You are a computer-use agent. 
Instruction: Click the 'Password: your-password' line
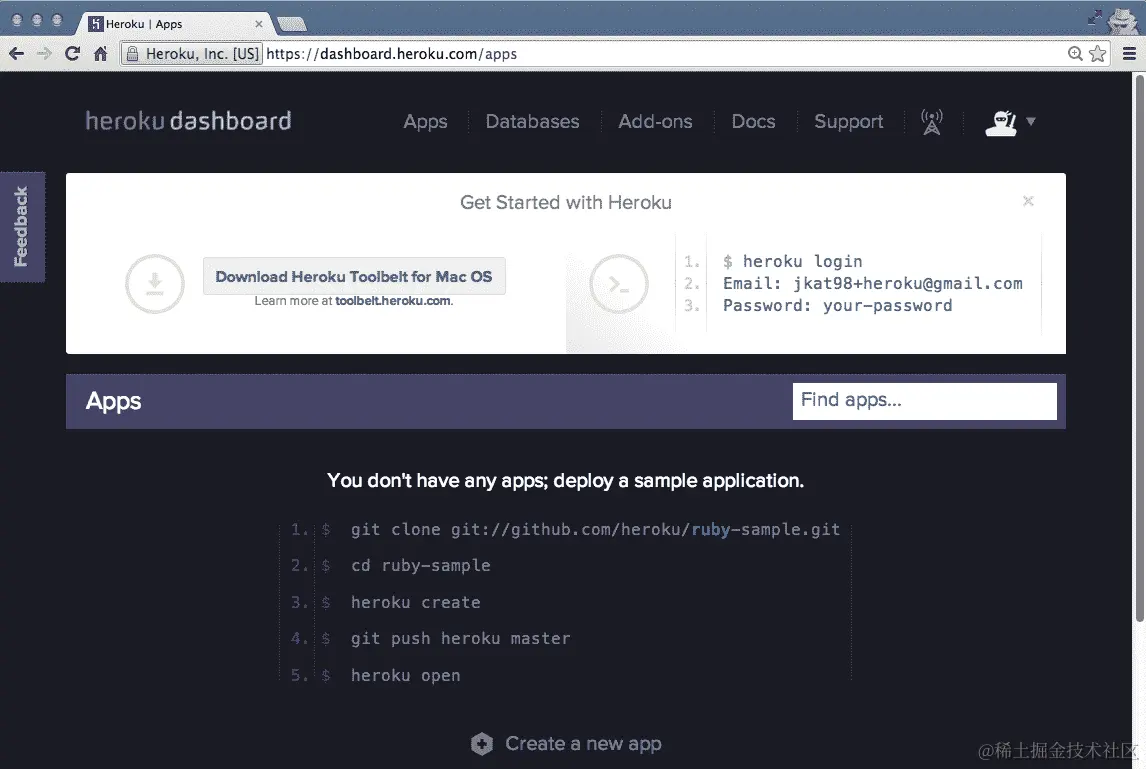(838, 305)
